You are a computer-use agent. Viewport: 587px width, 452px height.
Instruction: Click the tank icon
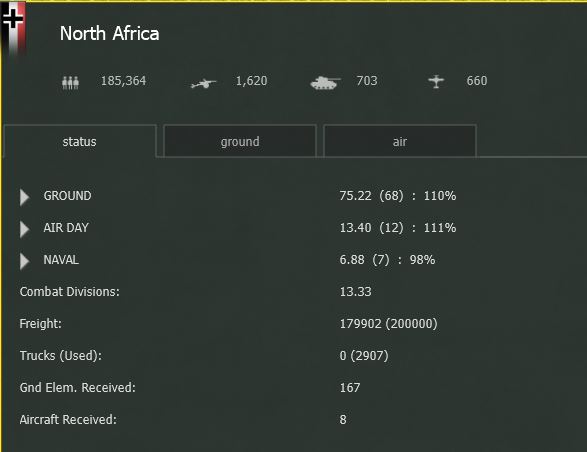click(325, 83)
